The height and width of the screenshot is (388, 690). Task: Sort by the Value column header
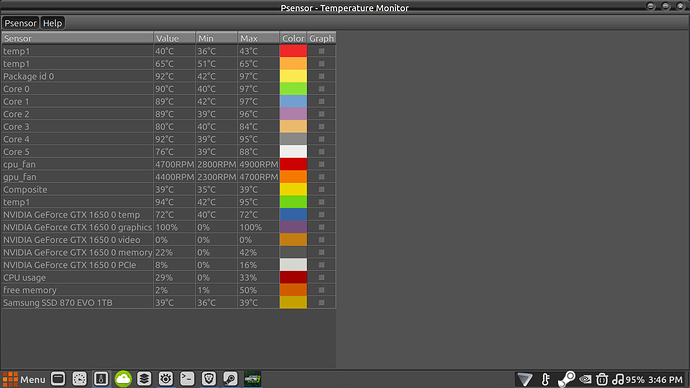(174, 38)
